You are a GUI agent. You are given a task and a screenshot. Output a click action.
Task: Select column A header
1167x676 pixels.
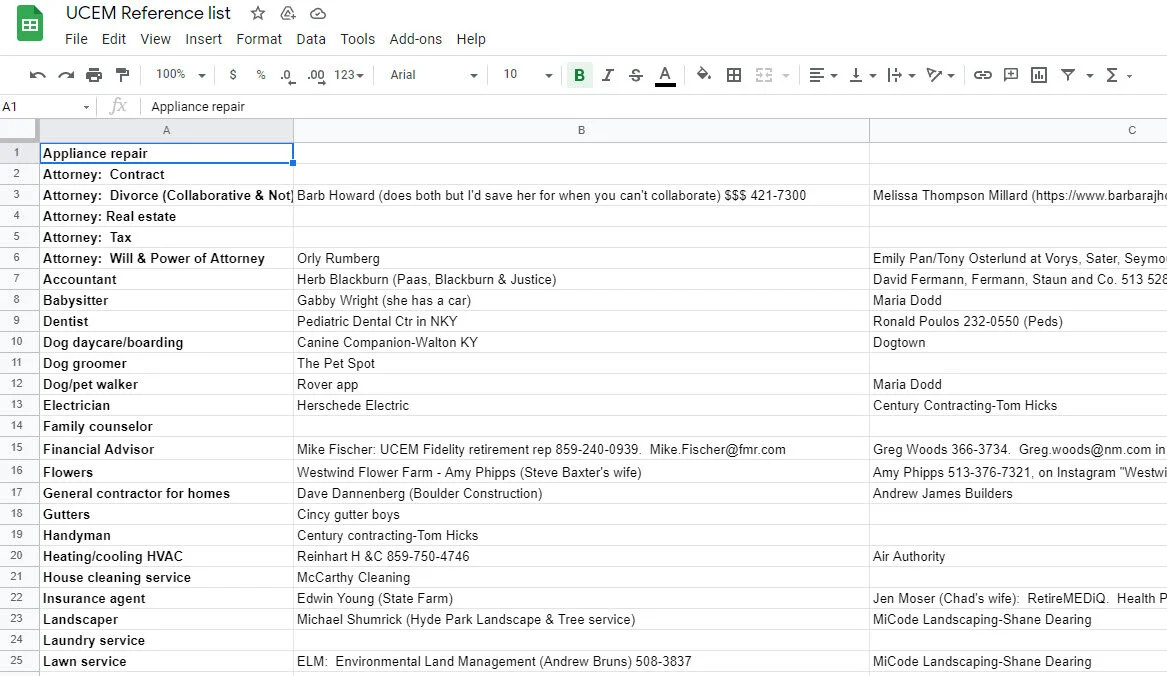[166, 130]
